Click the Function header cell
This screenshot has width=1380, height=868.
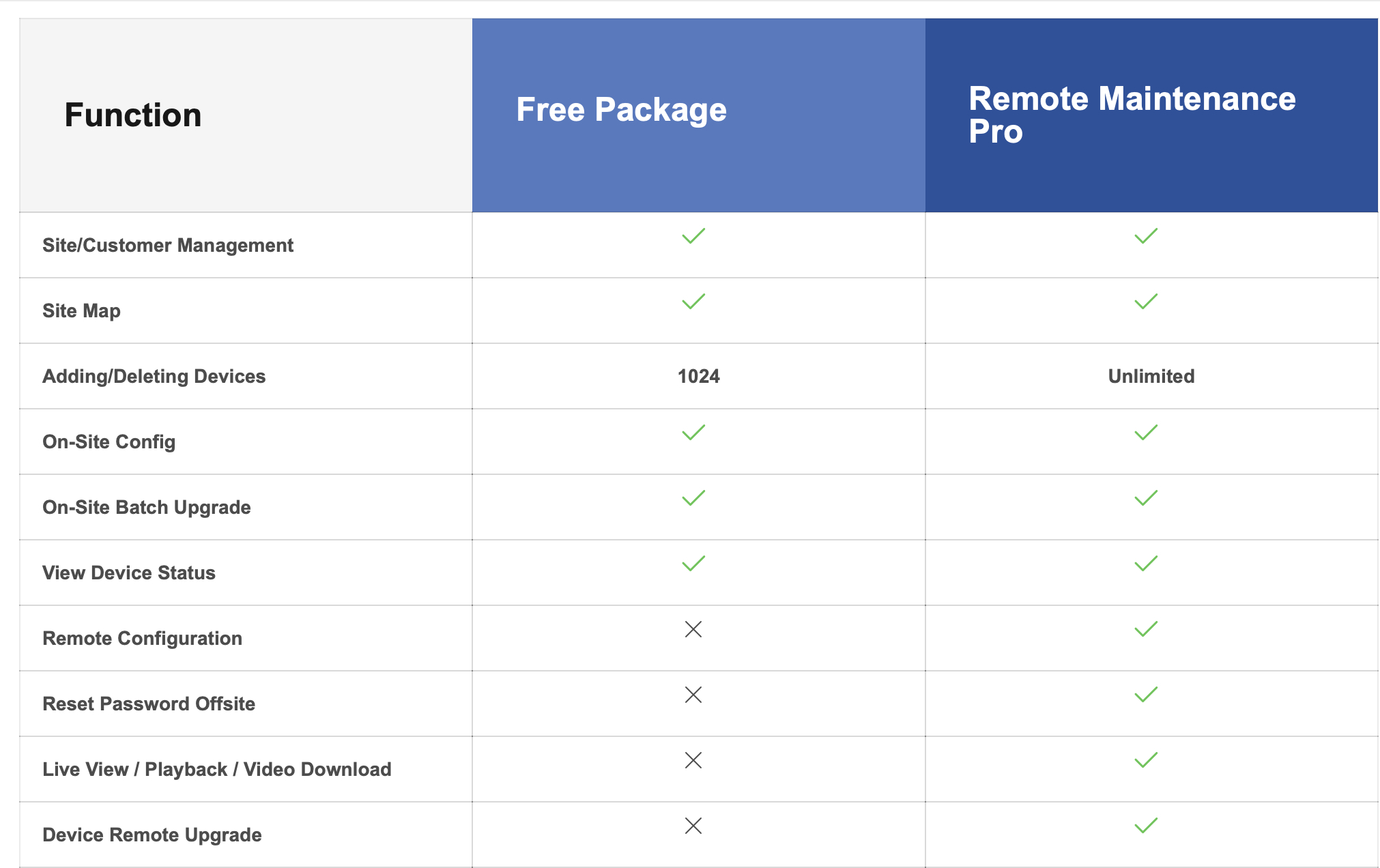pos(133,115)
